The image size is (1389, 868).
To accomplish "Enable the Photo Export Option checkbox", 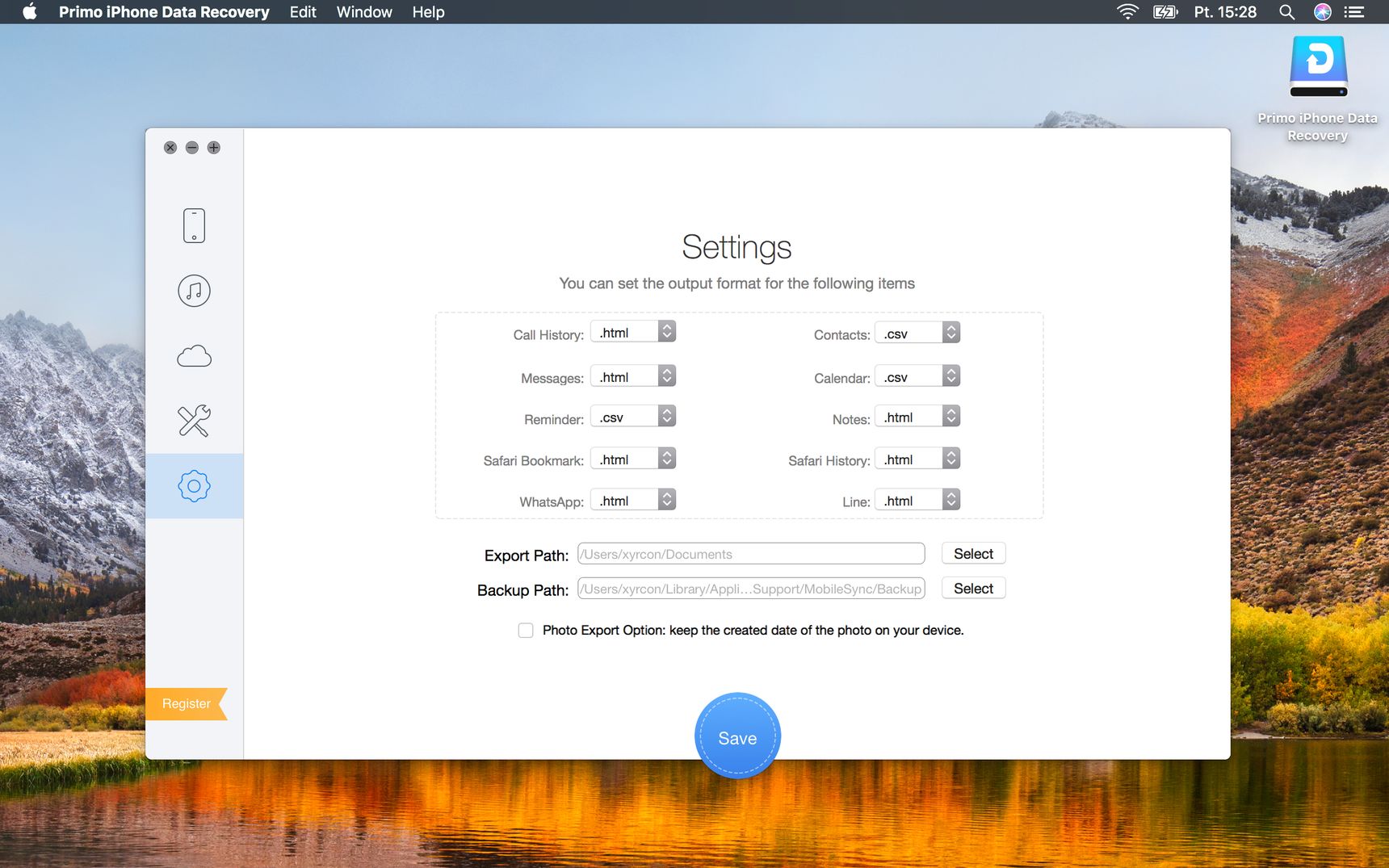I will [x=526, y=631].
